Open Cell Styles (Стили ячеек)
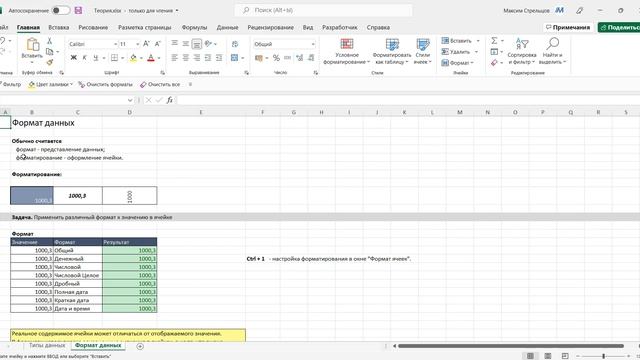Screen dimensions: 640x360 (x=422, y=51)
